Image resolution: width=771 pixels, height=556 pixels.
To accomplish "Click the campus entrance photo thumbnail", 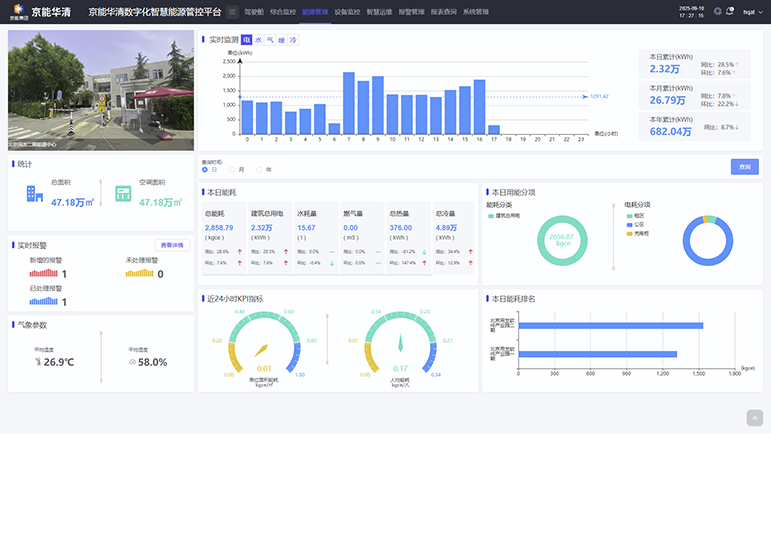I will click(101, 90).
